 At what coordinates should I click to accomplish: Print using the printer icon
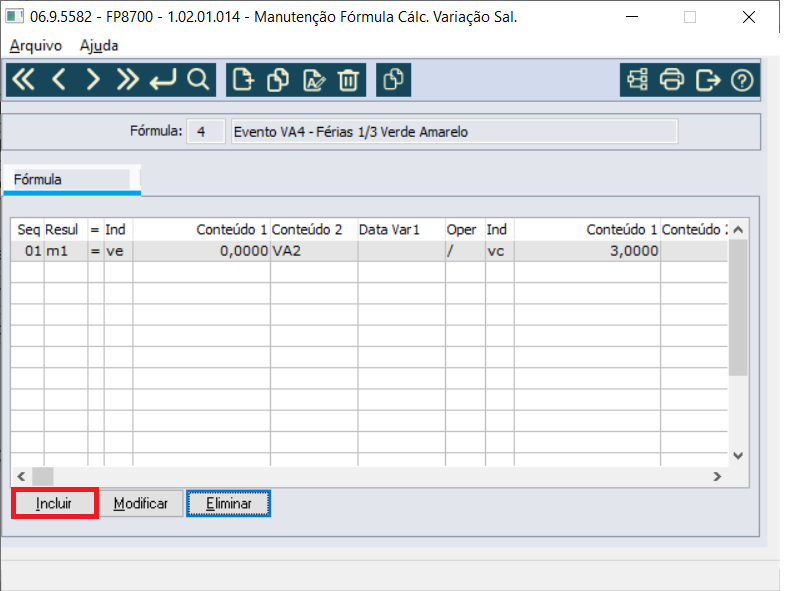click(x=672, y=80)
